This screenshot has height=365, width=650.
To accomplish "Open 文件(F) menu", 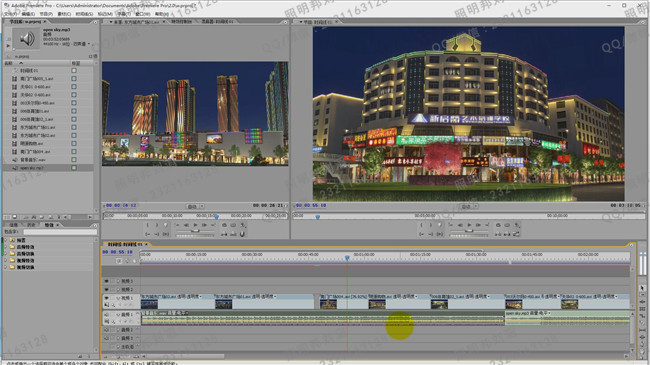I will coord(10,14).
